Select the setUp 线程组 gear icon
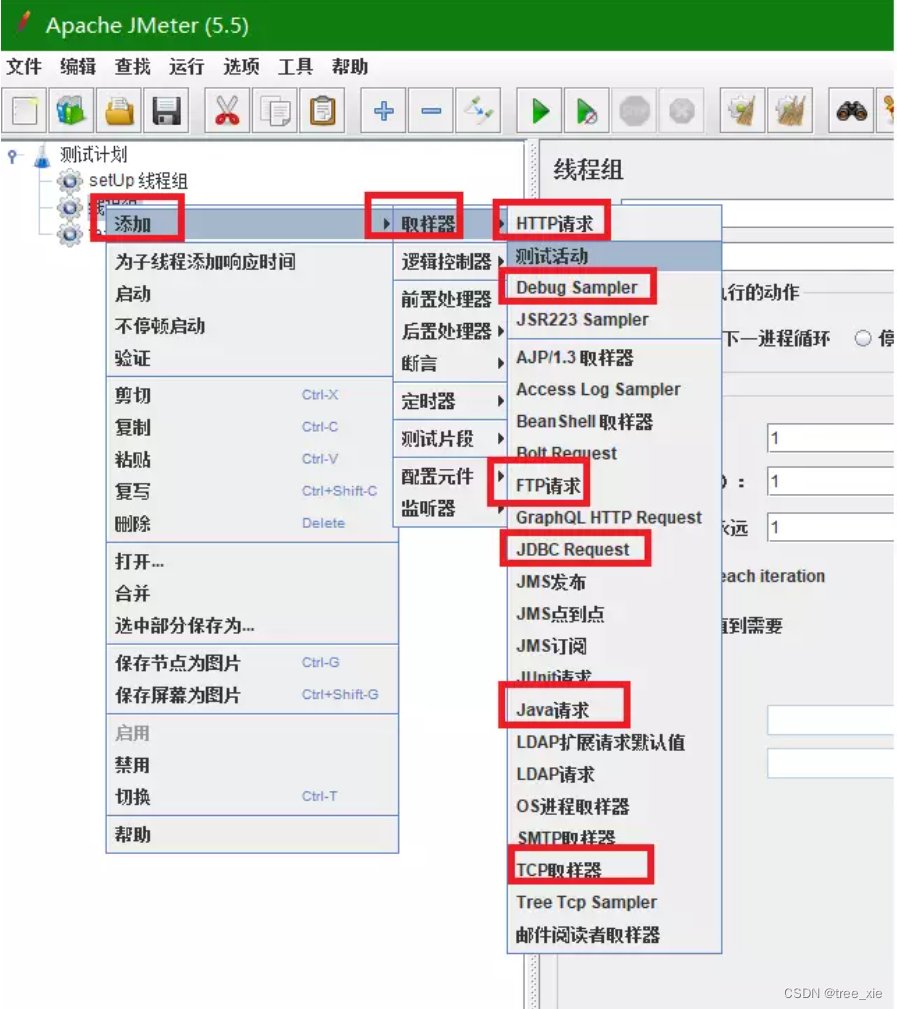Screen dimensions: 897x1009 (x=69, y=181)
